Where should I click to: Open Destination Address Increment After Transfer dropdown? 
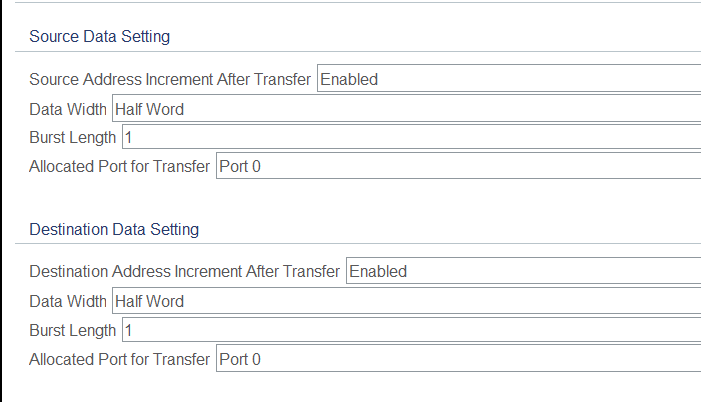coord(522,271)
